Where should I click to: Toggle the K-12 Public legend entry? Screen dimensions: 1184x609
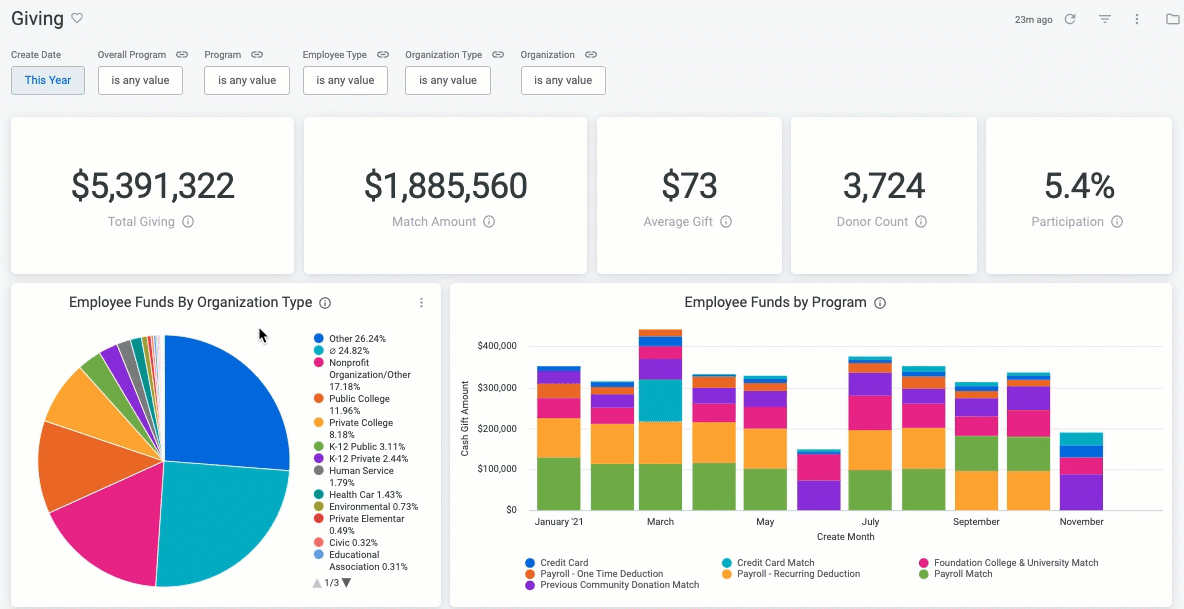[x=359, y=447]
